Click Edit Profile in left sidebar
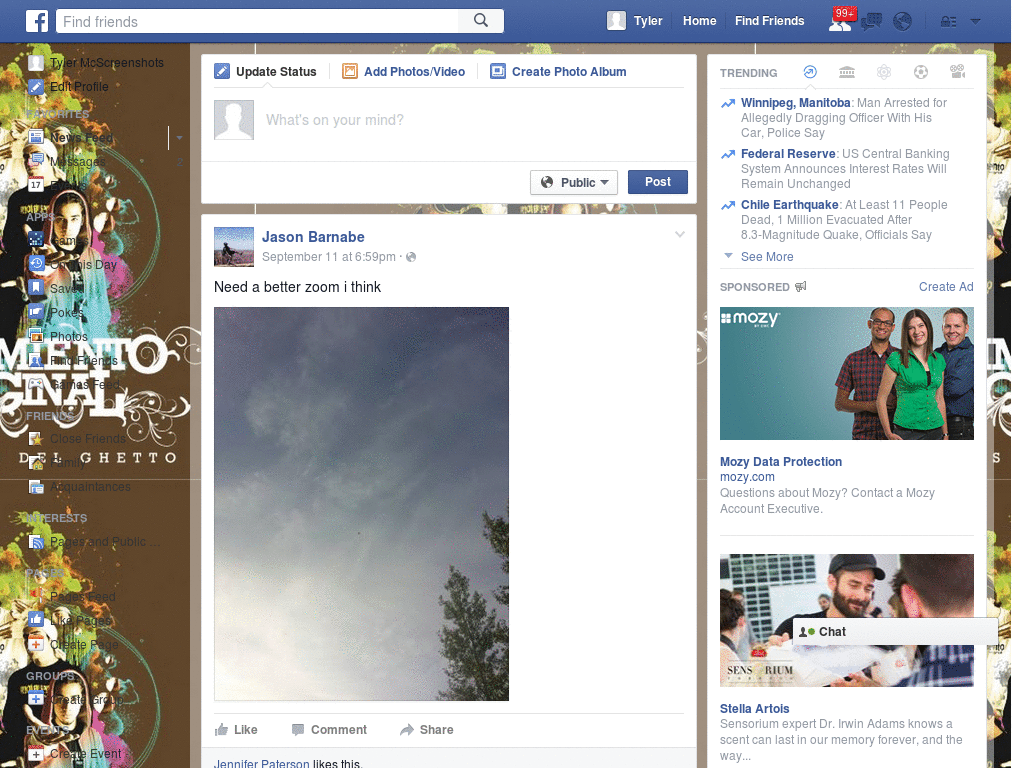The image size is (1024, 768). [x=79, y=86]
